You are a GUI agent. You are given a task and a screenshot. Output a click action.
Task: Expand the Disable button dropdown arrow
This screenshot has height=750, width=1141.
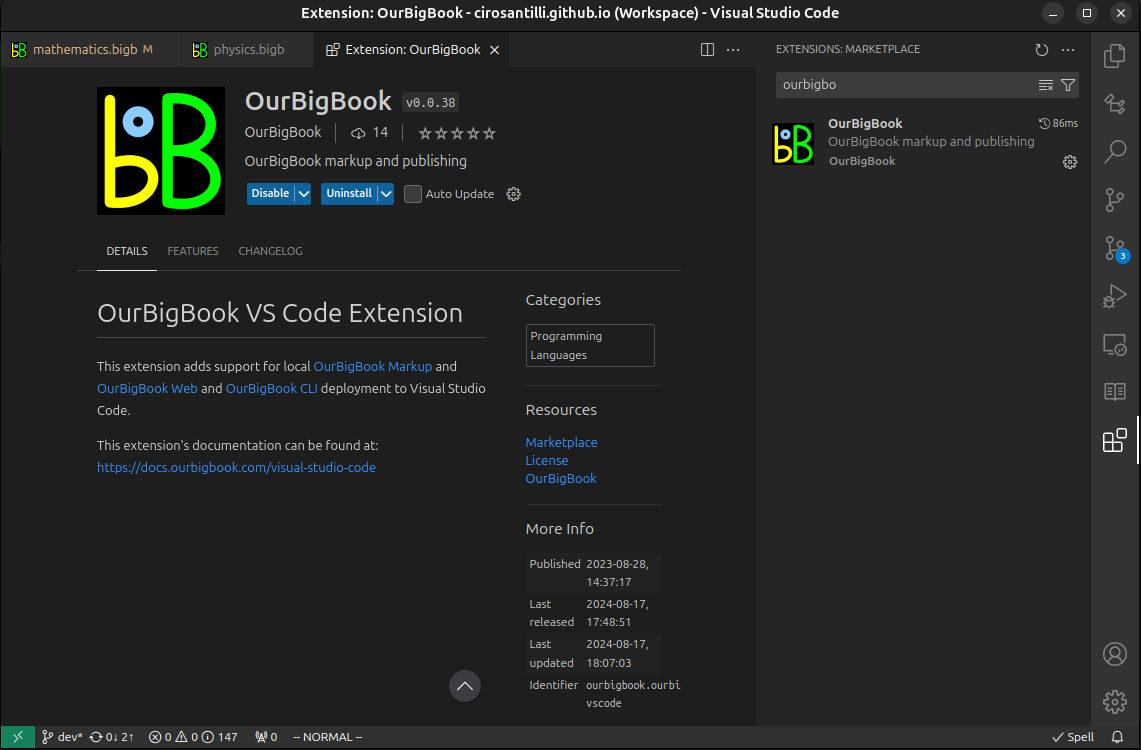click(303, 194)
